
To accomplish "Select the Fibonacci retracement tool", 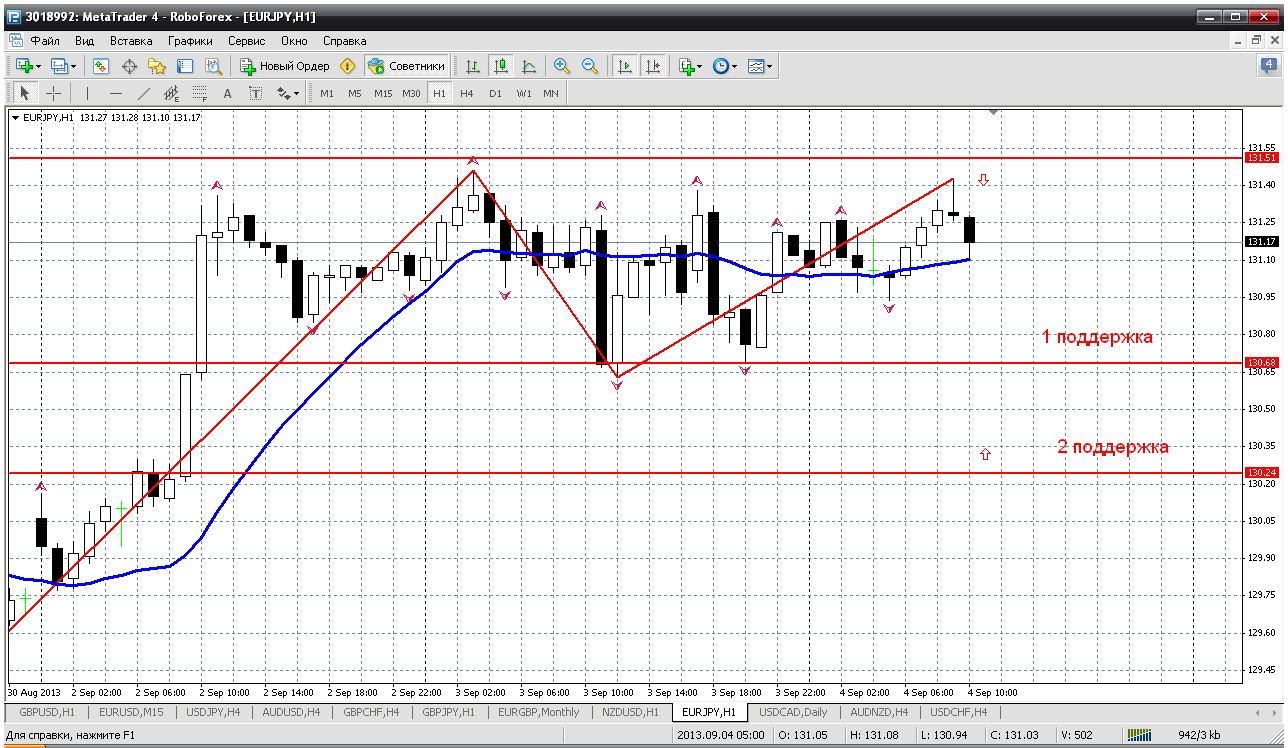I will (200, 93).
